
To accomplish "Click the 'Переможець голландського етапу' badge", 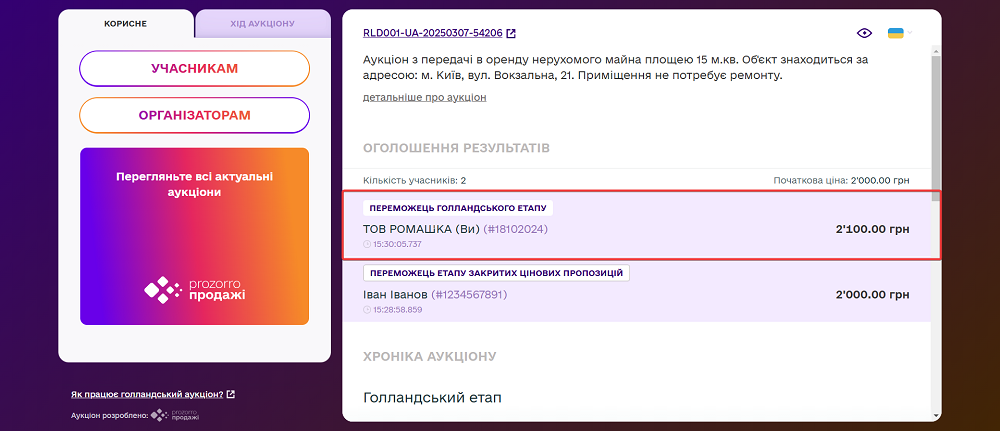I will click(457, 208).
